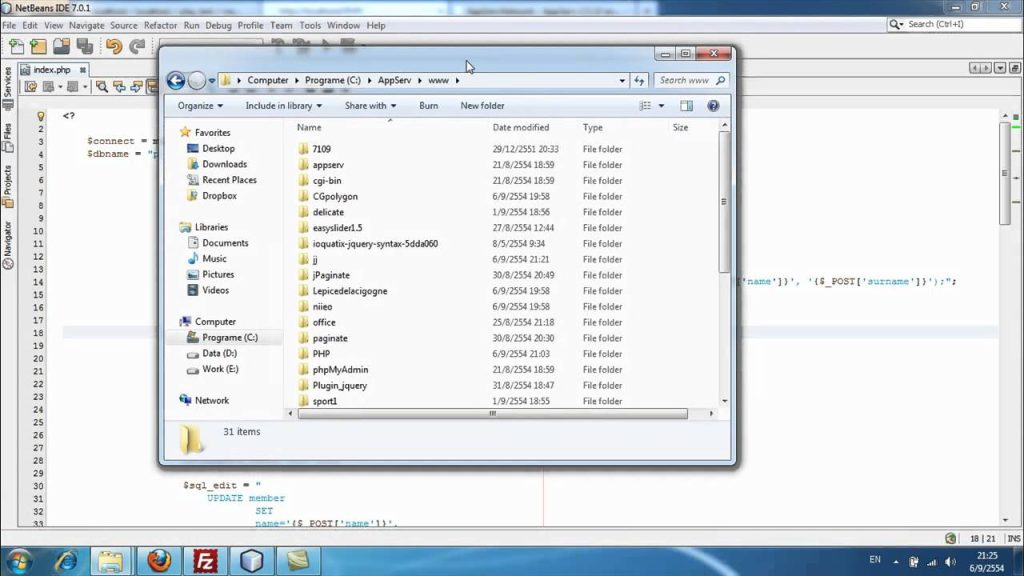Open the Organize dropdown menu
1024x576 pixels.
pos(200,106)
